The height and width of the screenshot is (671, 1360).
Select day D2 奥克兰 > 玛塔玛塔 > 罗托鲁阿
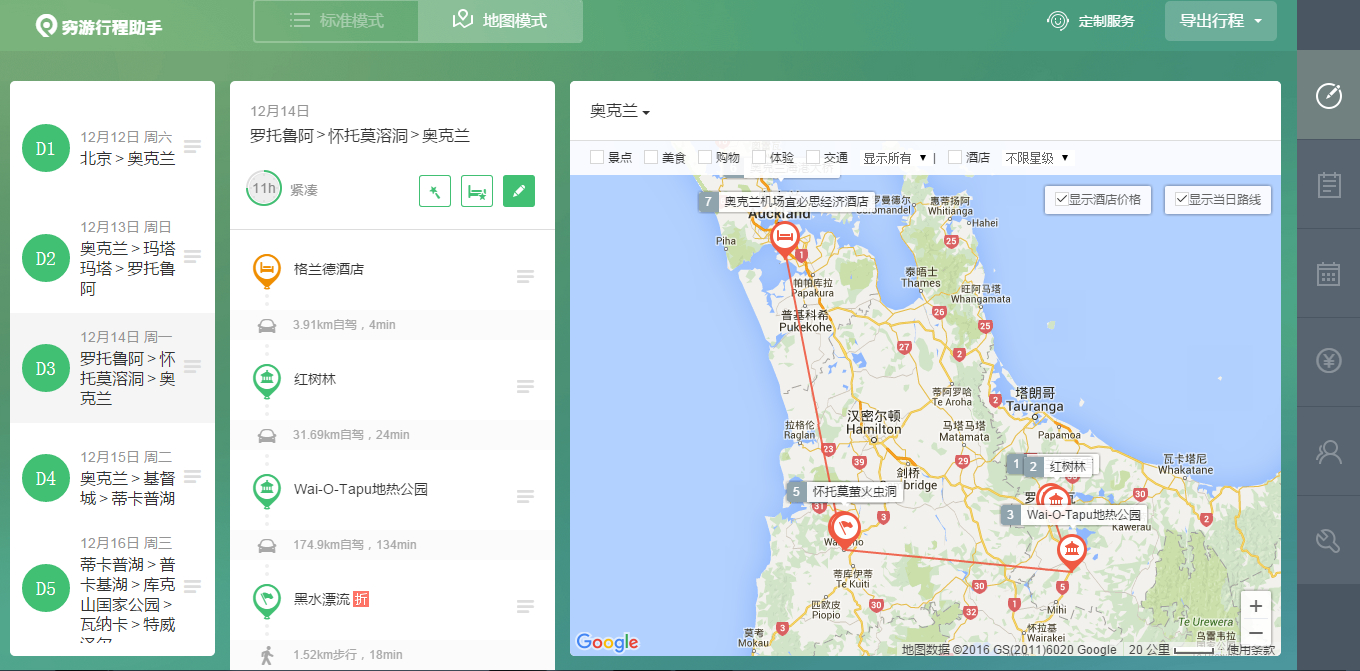(112, 258)
